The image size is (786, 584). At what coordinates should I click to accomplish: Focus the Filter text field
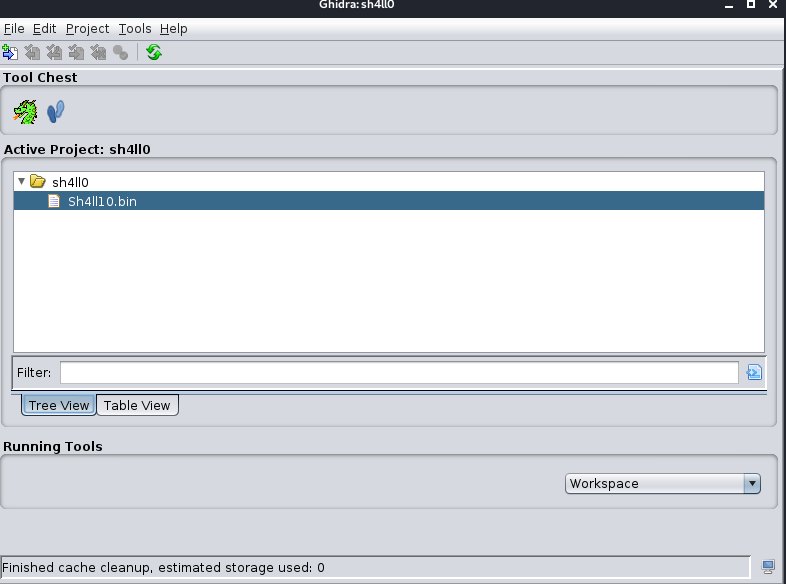(x=399, y=372)
